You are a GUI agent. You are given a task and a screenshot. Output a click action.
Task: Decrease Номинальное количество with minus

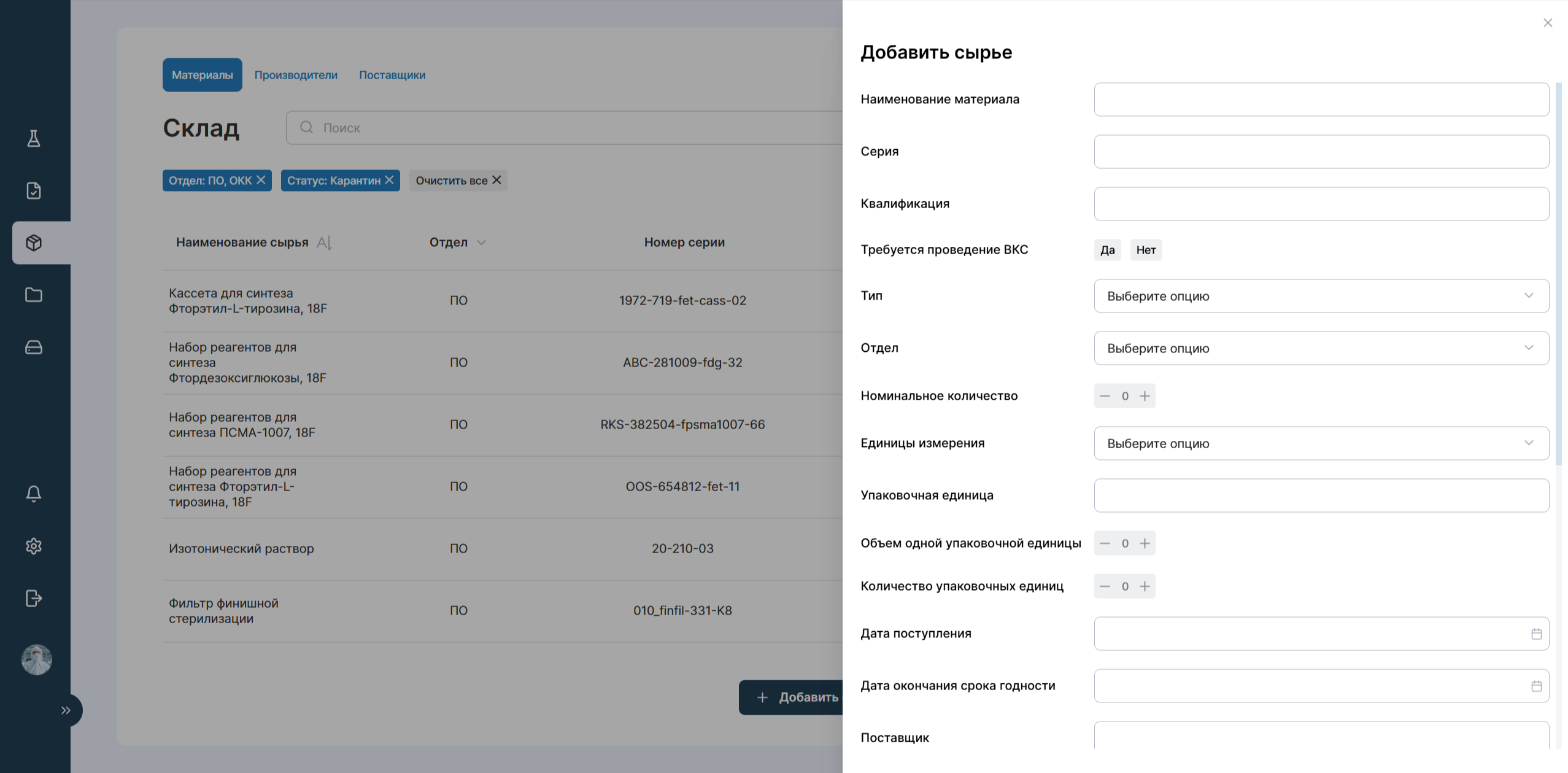tap(1105, 396)
